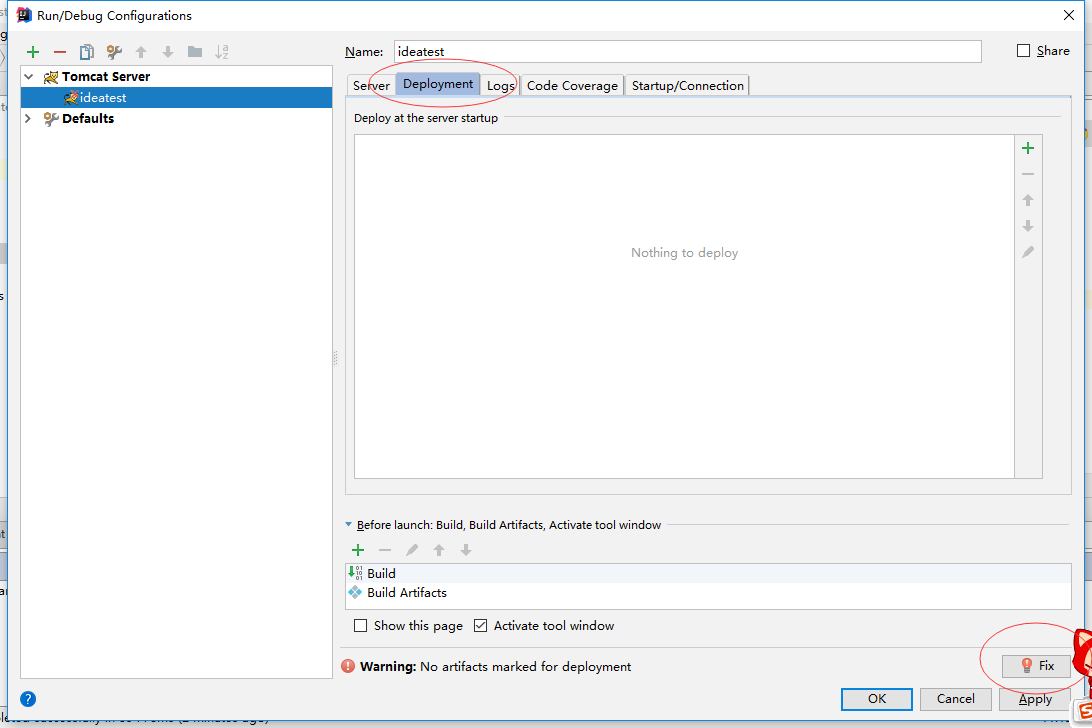
Task: Remove selected configuration with red minus
Action: tap(60, 52)
